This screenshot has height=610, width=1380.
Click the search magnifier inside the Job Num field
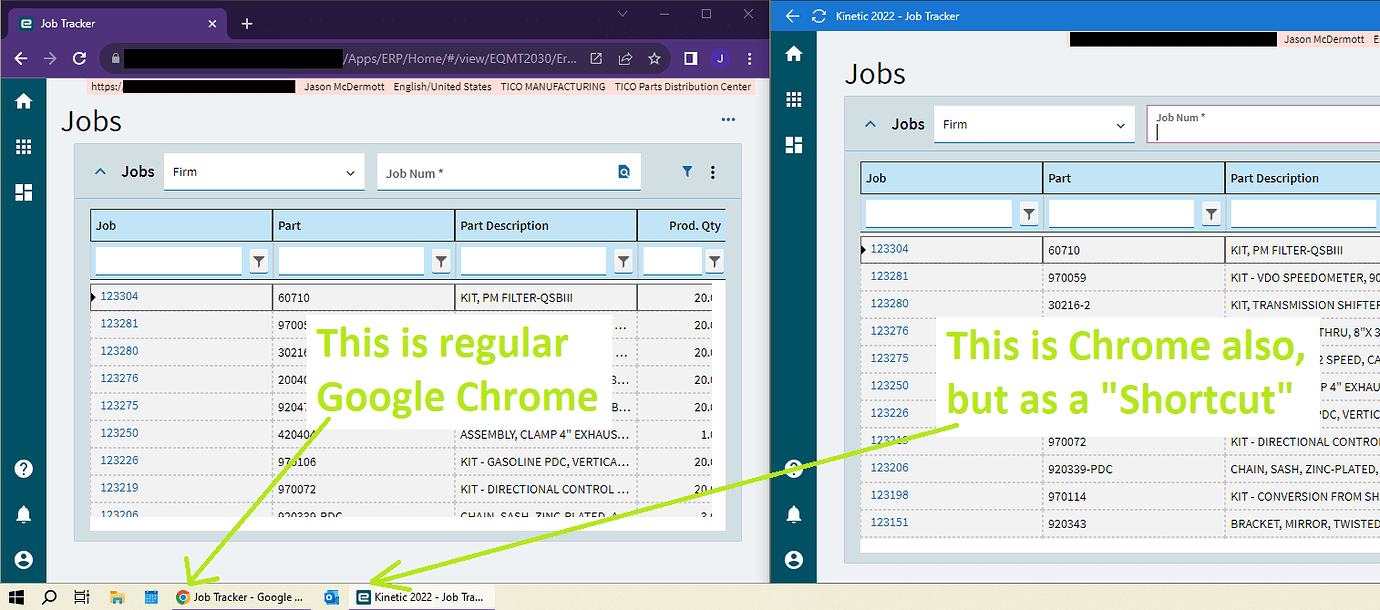pyautogui.click(x=626, y=171)
